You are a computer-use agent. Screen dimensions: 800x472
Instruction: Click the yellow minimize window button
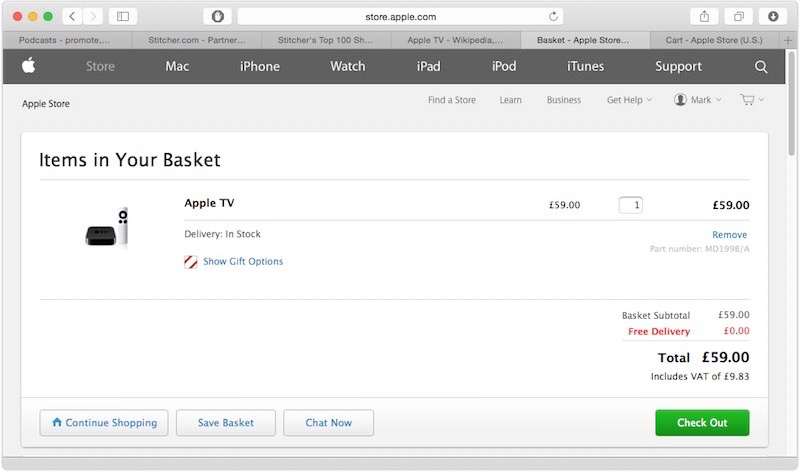click(x=33, y=16)
